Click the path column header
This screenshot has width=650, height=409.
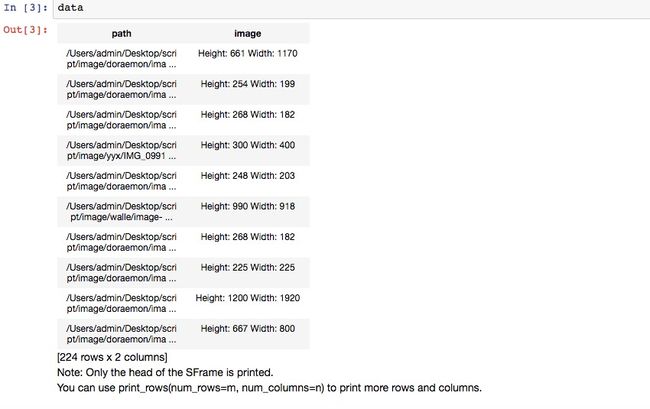121,34
